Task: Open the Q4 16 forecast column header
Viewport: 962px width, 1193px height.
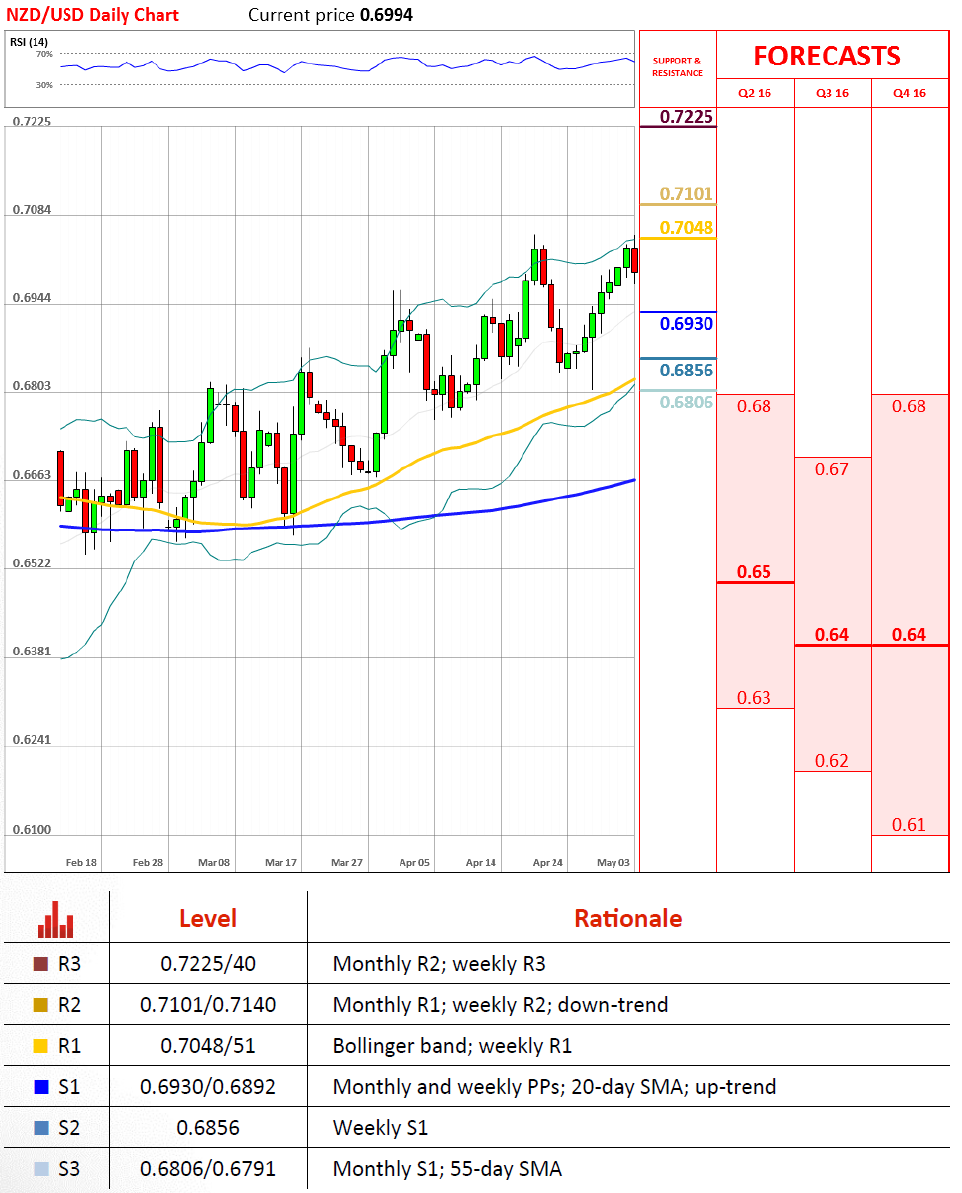Action: coord(909,93)
